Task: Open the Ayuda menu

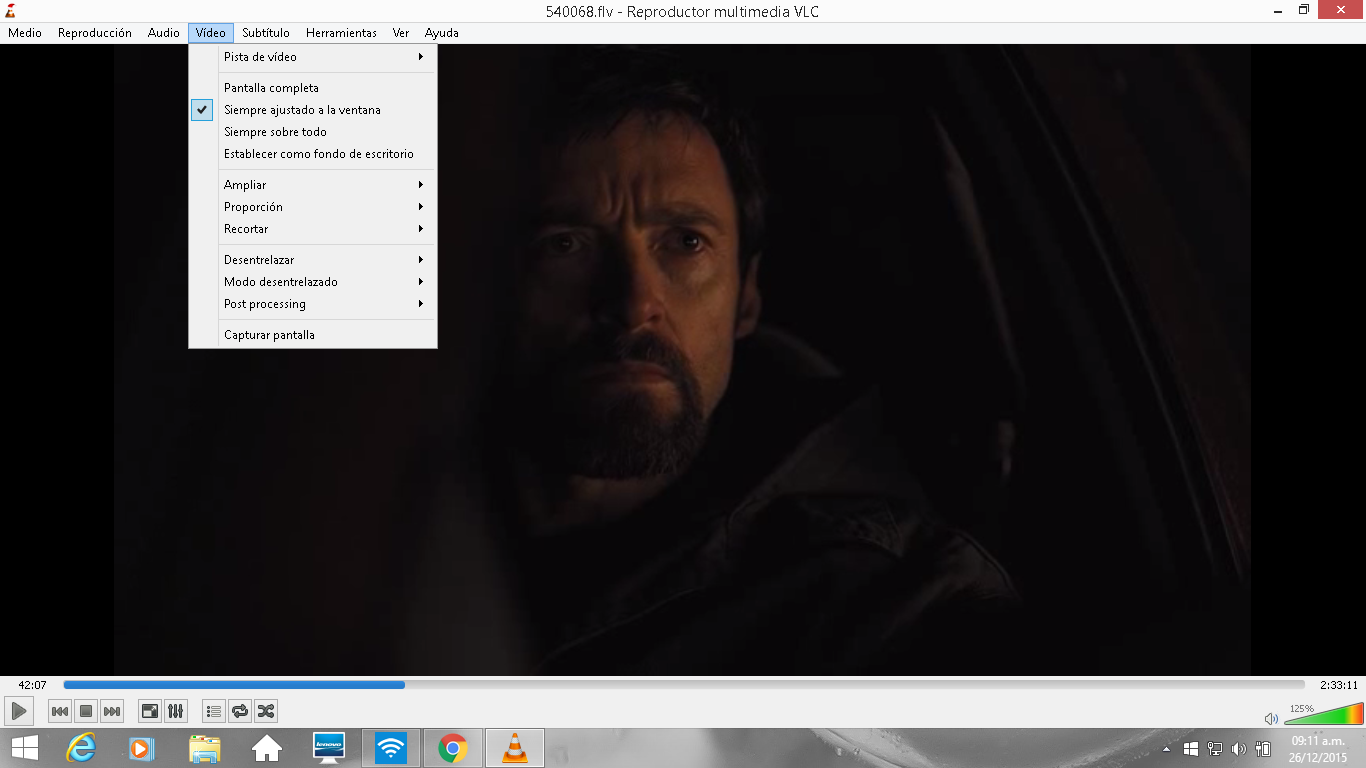Action: pyautogui.click(x=442, y=33)
